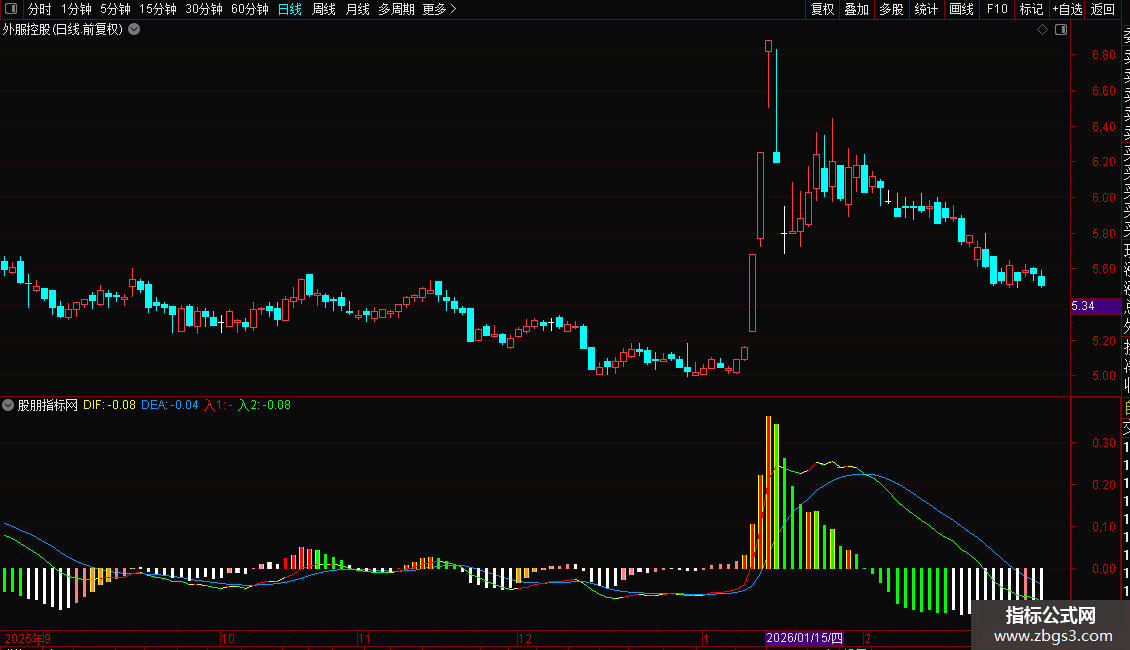Click the 5.34 current price tag

coord(1095,306)
